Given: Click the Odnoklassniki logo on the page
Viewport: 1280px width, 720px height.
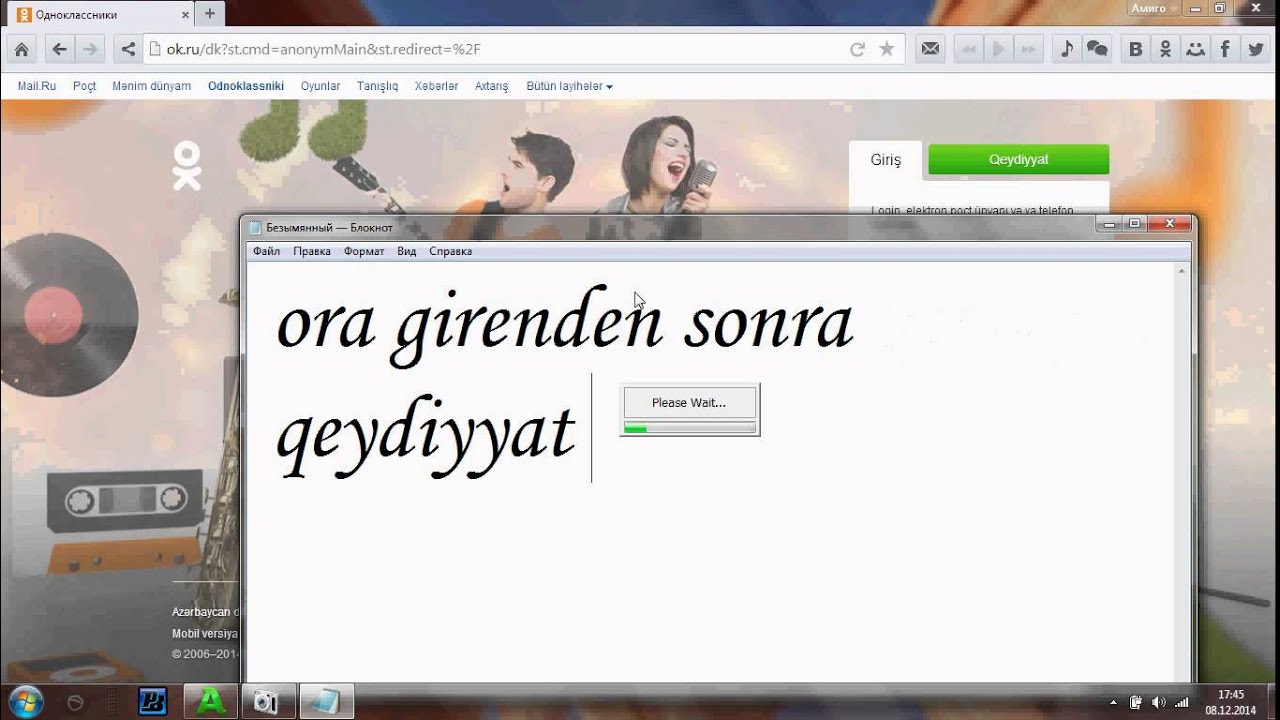Looking at the screenshot, I should (186, 165).
